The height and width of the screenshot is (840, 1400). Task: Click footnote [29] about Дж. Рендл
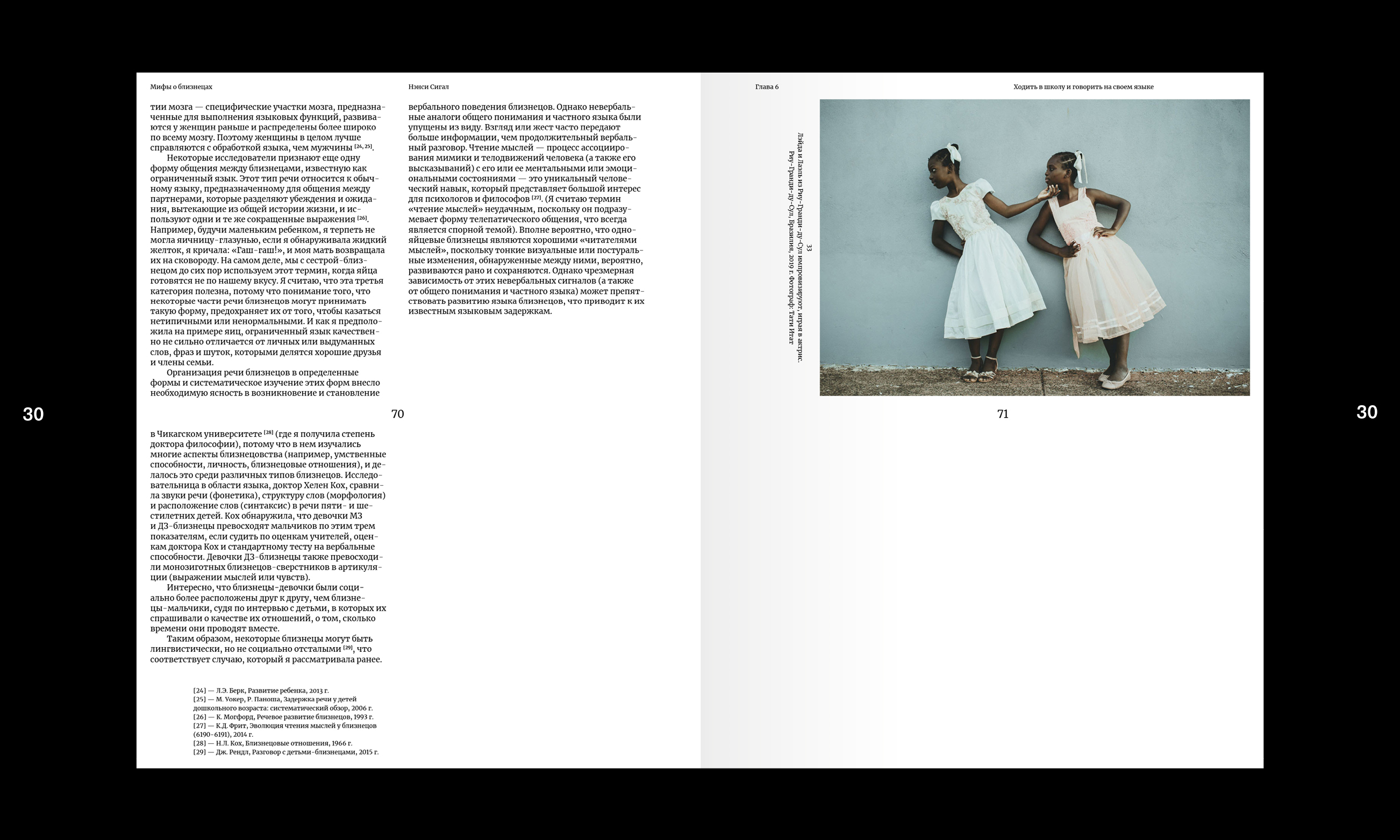click(x=285, y=752)
